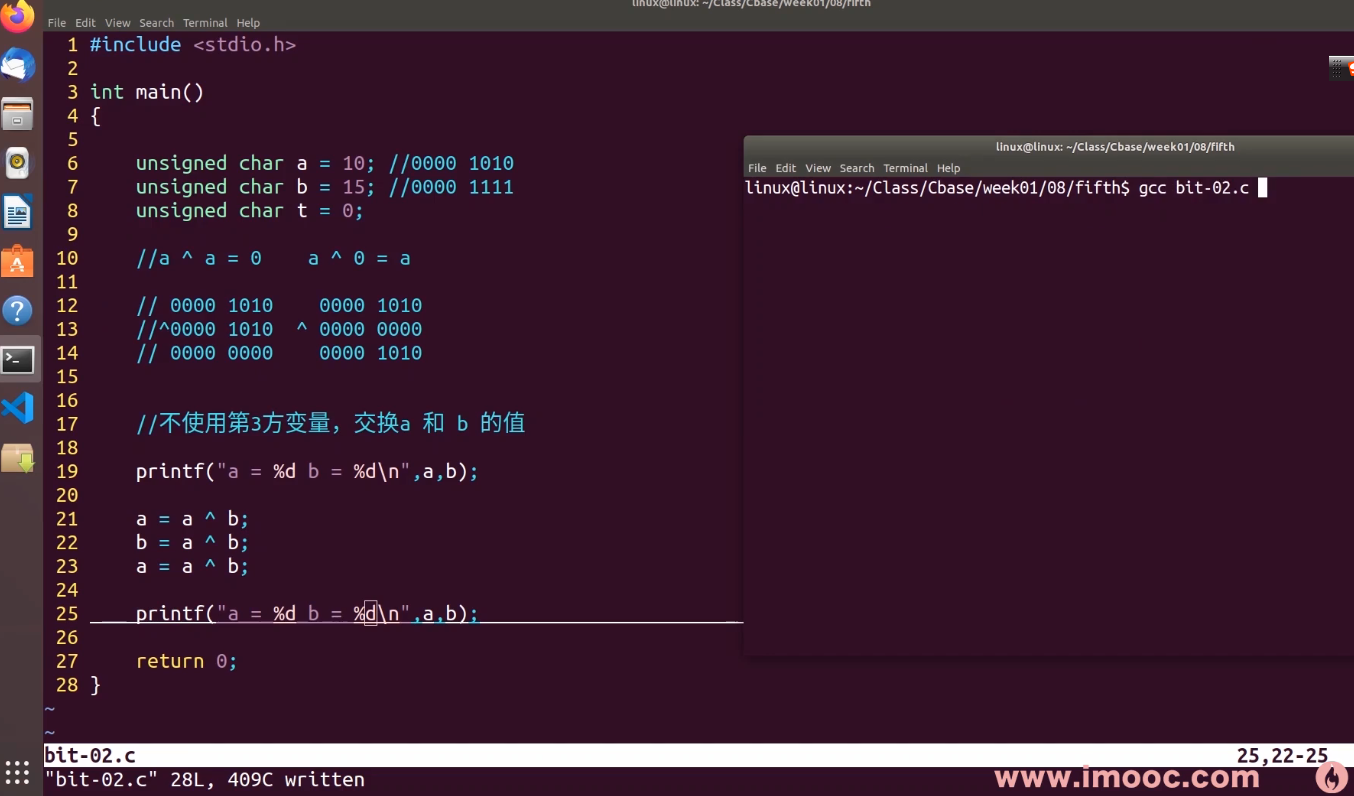Show Applications grid at dock bottom

point(17,773)
